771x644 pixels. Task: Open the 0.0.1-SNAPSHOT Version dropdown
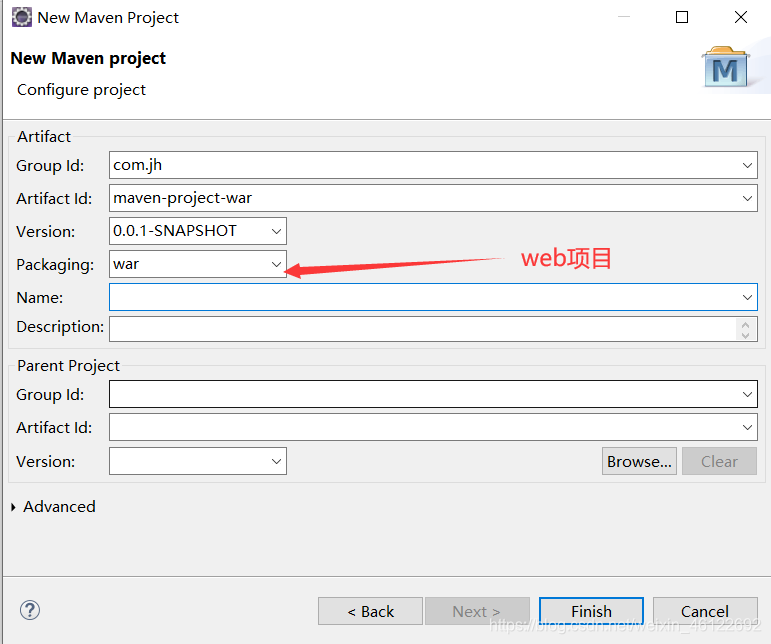276,231
